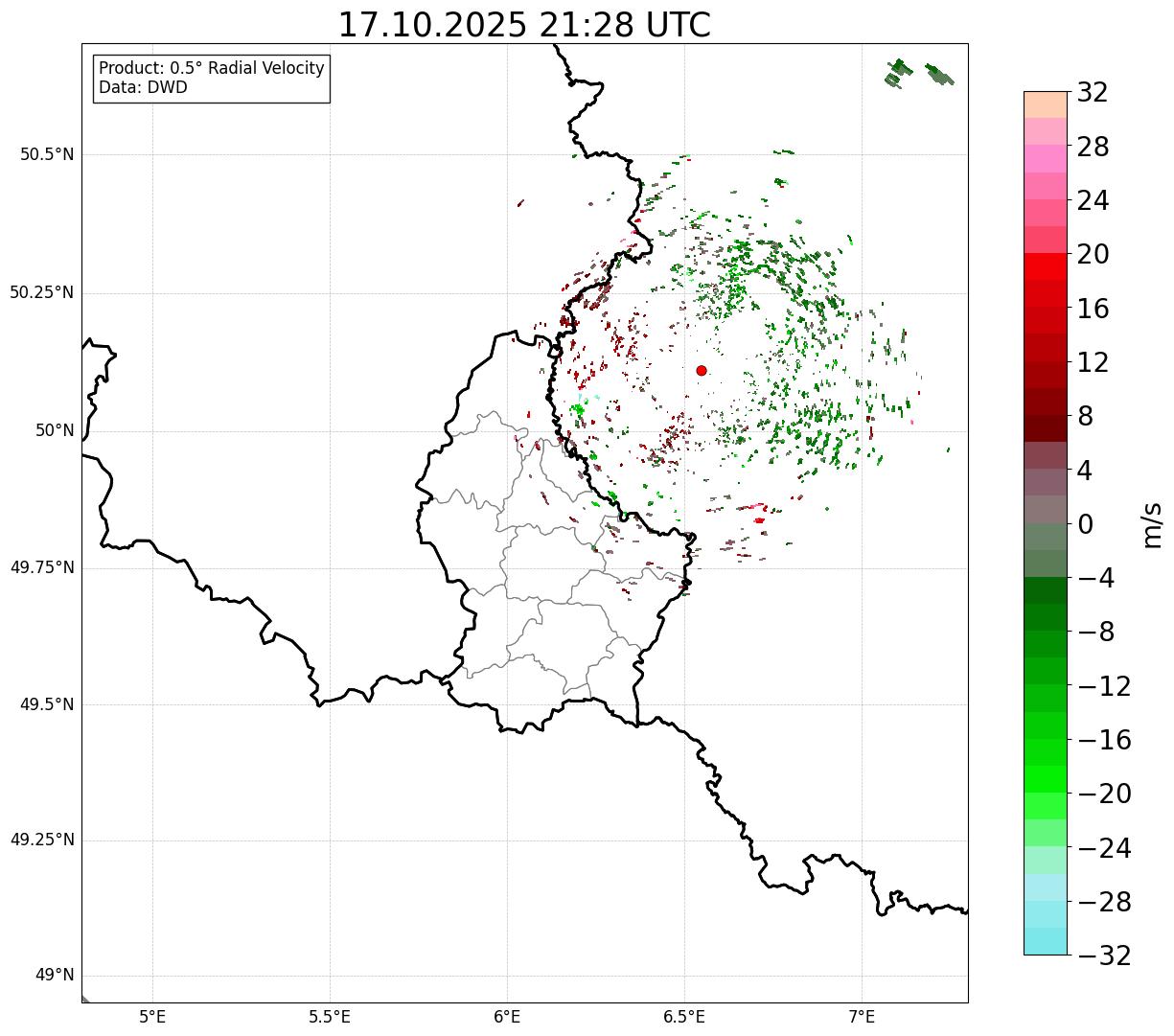Click the 5.5°E longitude label
The image size is (1174, 1036).
[x=330, y=1016]
